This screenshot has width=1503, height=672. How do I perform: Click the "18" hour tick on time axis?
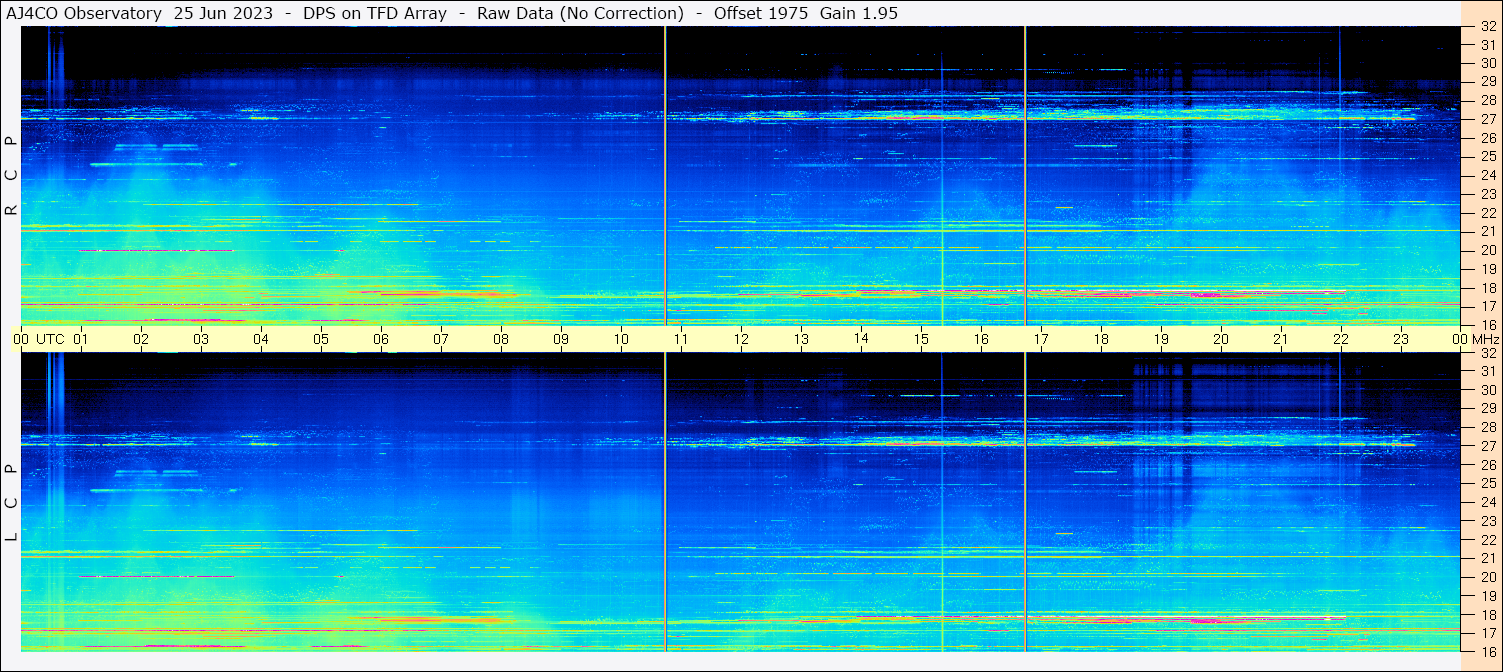[1101, 339]
